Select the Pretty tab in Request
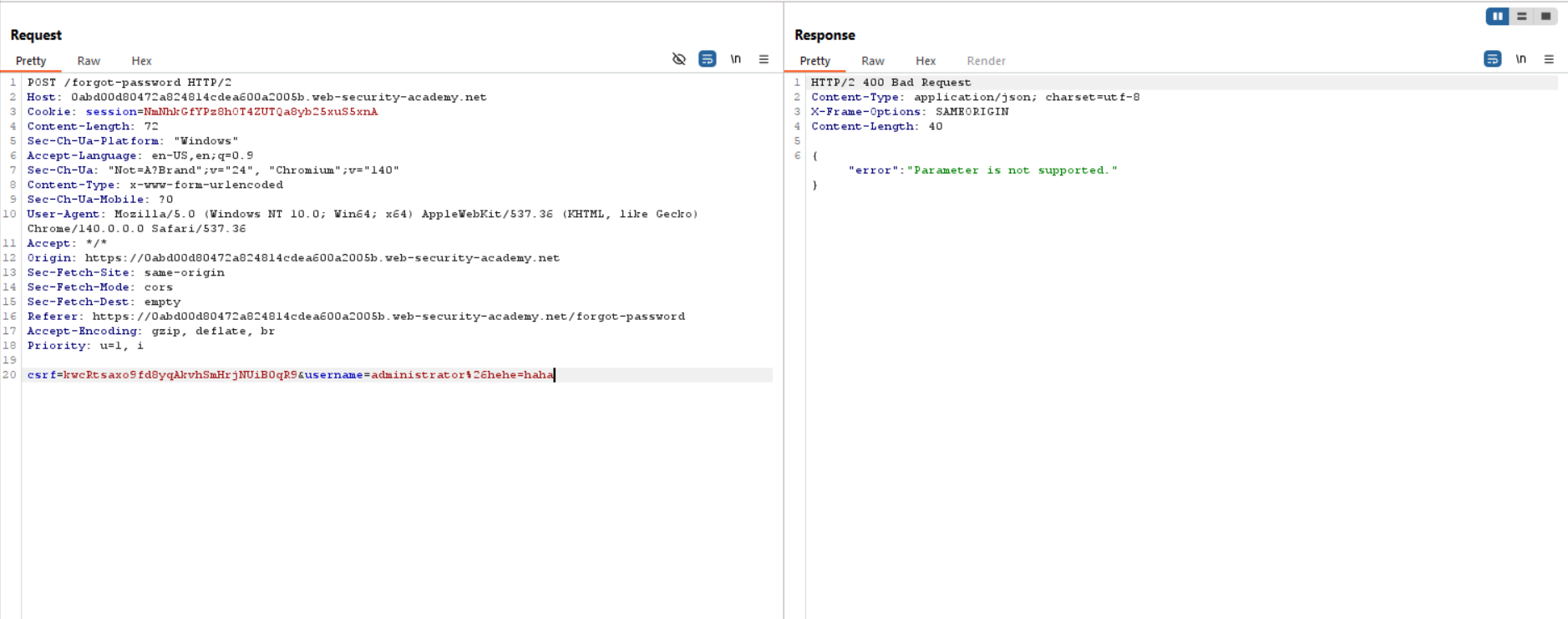Viewport: 1568px width, 619px height. pos(31,61)
